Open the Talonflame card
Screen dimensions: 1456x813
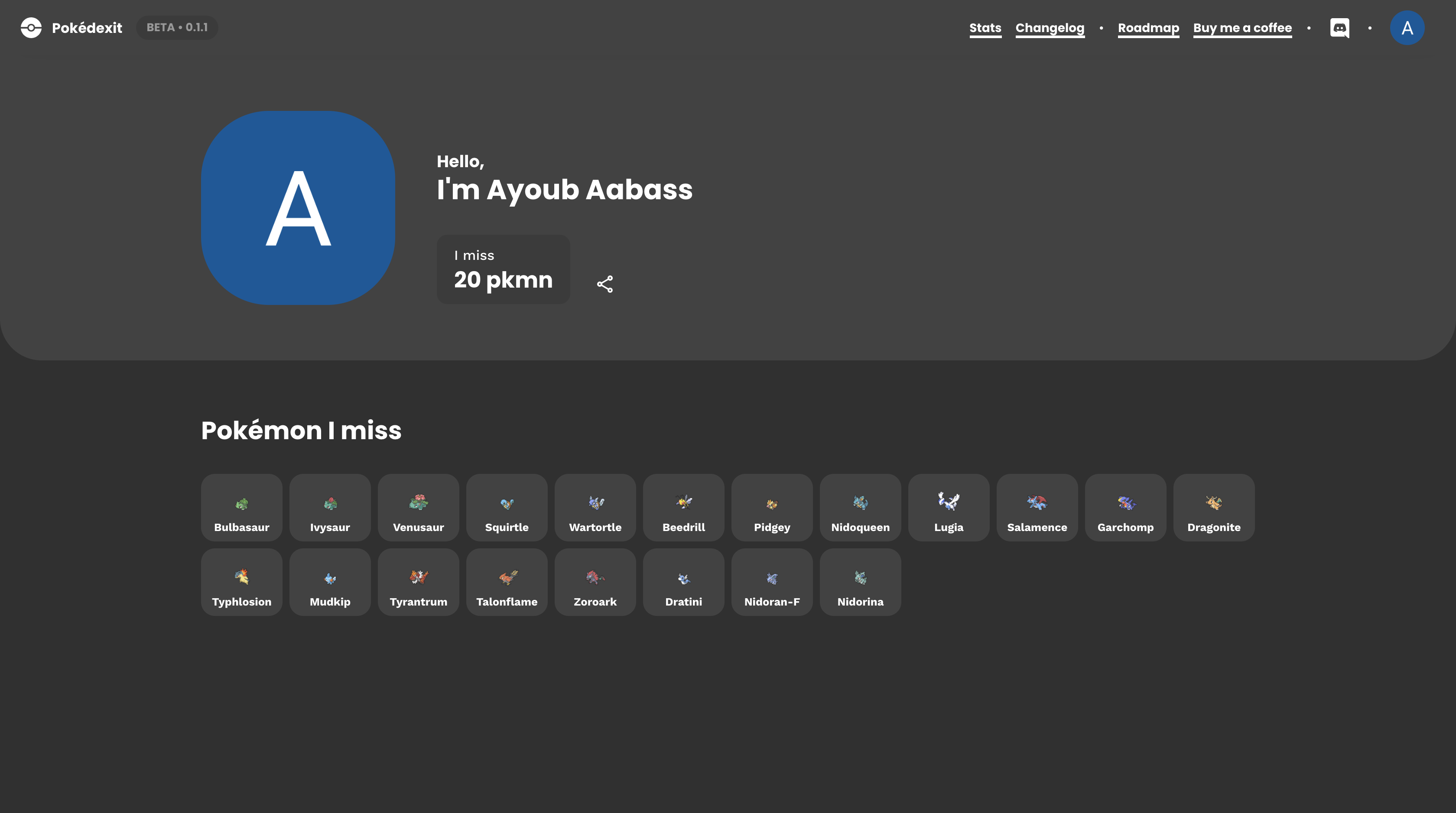(507, 582)
